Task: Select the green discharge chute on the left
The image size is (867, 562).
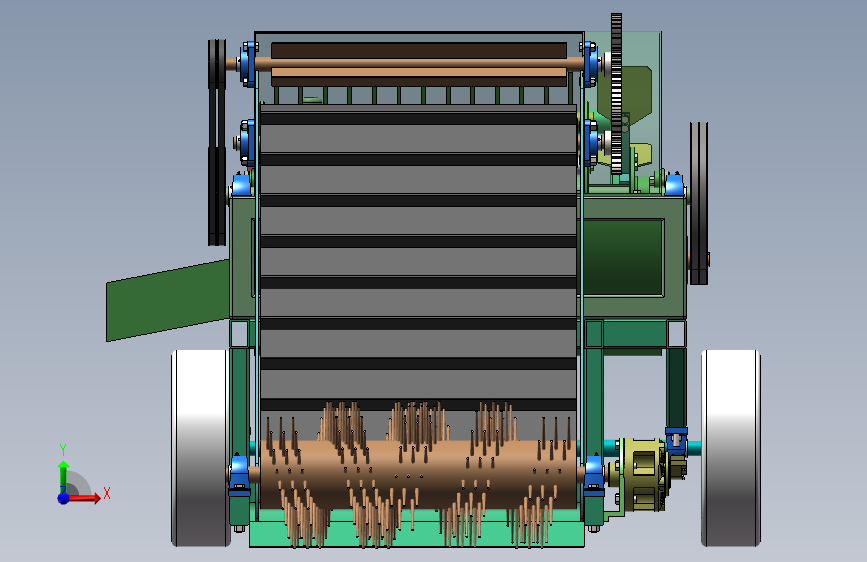Action: tap(168, 300)
